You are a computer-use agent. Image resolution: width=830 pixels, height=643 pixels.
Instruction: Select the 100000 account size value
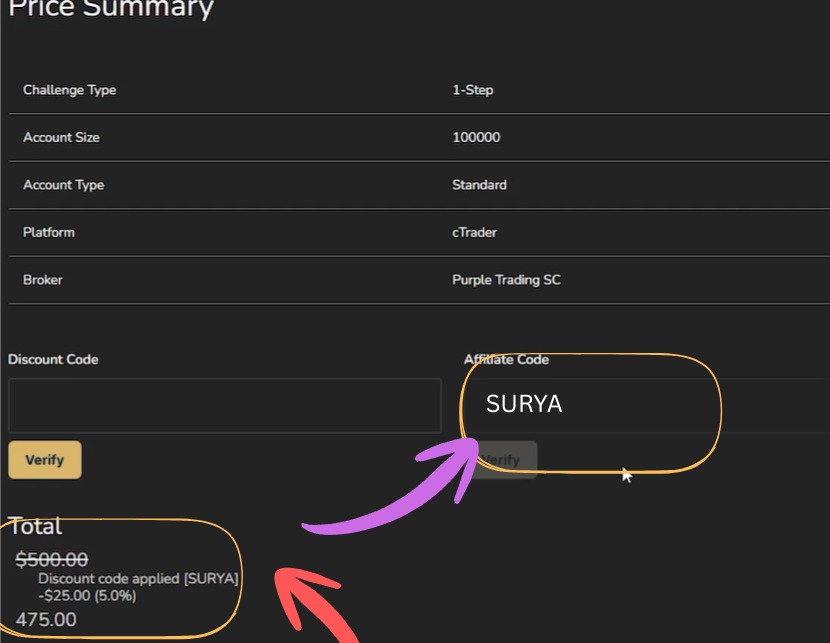click(x=477, y=138)
